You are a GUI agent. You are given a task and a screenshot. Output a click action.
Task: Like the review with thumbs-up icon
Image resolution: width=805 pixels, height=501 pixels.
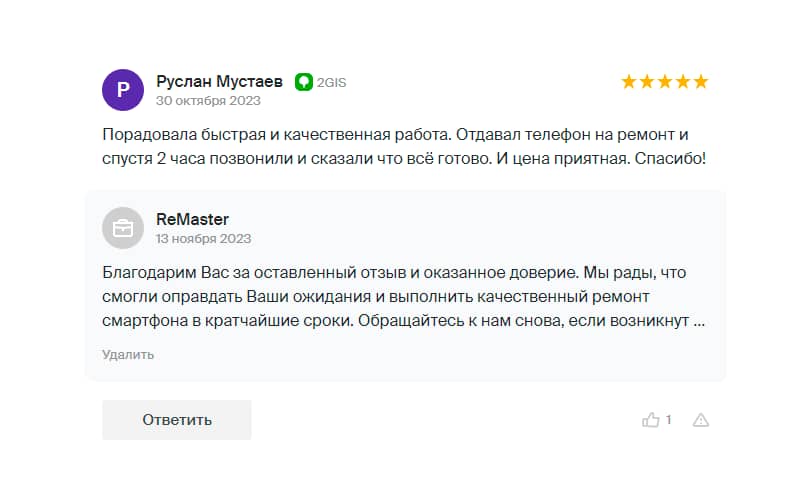[651, 420]
